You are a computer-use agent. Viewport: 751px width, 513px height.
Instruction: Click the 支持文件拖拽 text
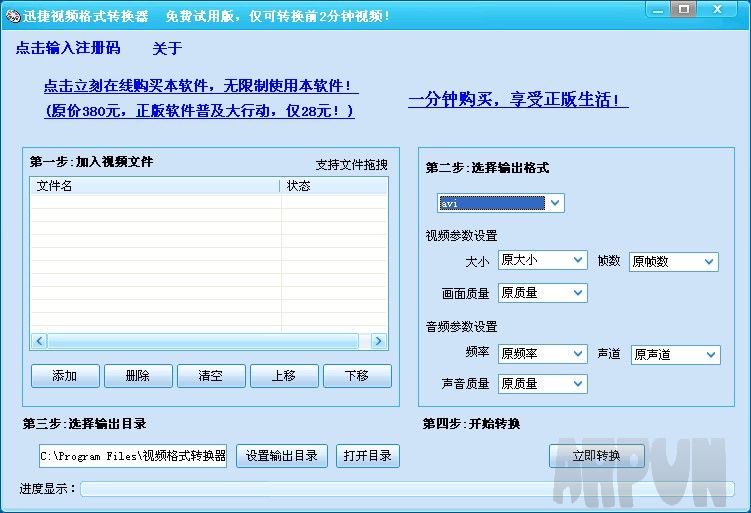click(351, 165)
